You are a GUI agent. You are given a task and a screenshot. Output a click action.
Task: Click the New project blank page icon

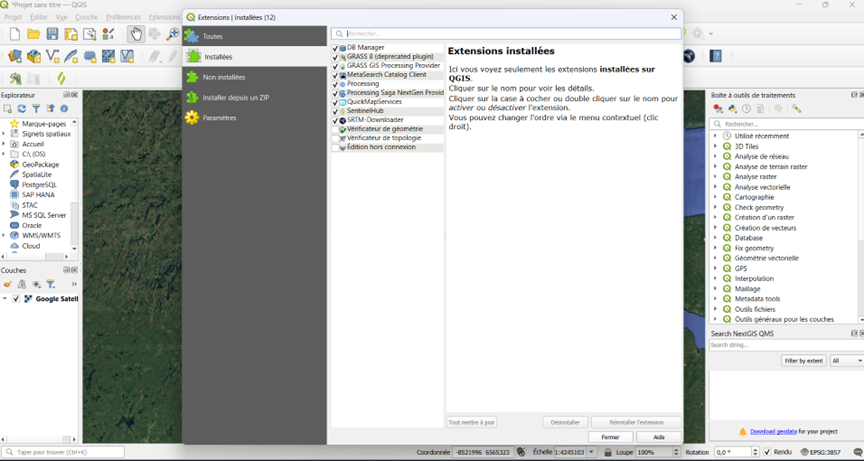(15, 35)
